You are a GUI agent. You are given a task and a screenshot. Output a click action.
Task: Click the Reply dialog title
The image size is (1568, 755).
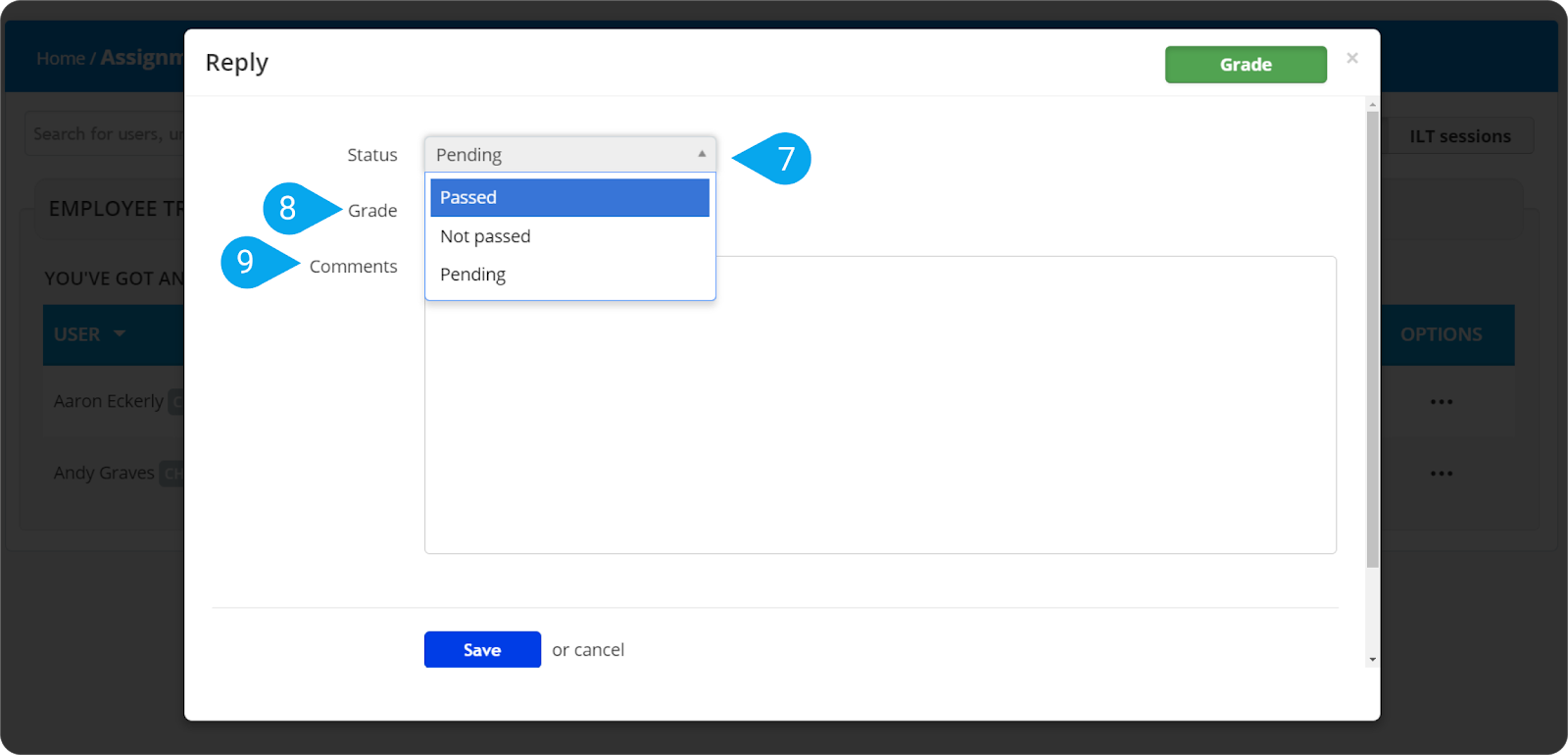point(236,63)
